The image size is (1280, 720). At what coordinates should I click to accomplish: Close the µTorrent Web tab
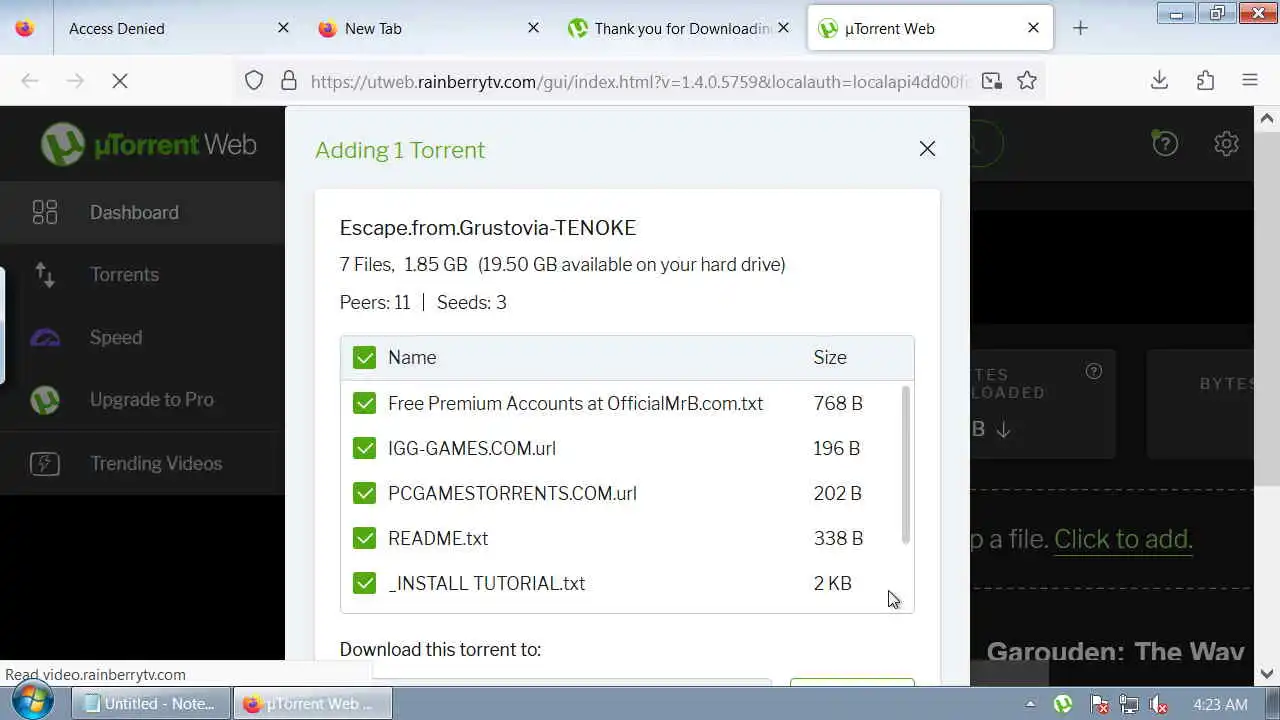click(x=1033, y=28)
